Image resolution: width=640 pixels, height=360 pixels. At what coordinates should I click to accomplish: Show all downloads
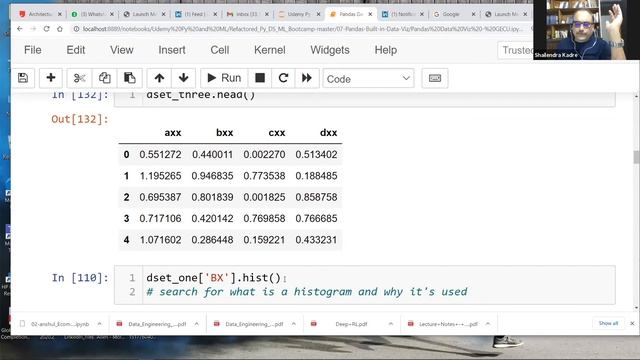608,323
